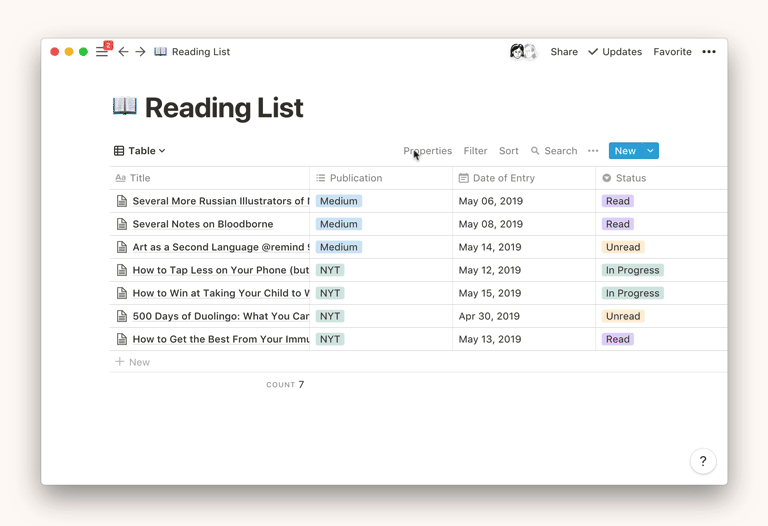Open the page options three-dot menu
Screen dimensions: 768x526
[x=709, y=52]
